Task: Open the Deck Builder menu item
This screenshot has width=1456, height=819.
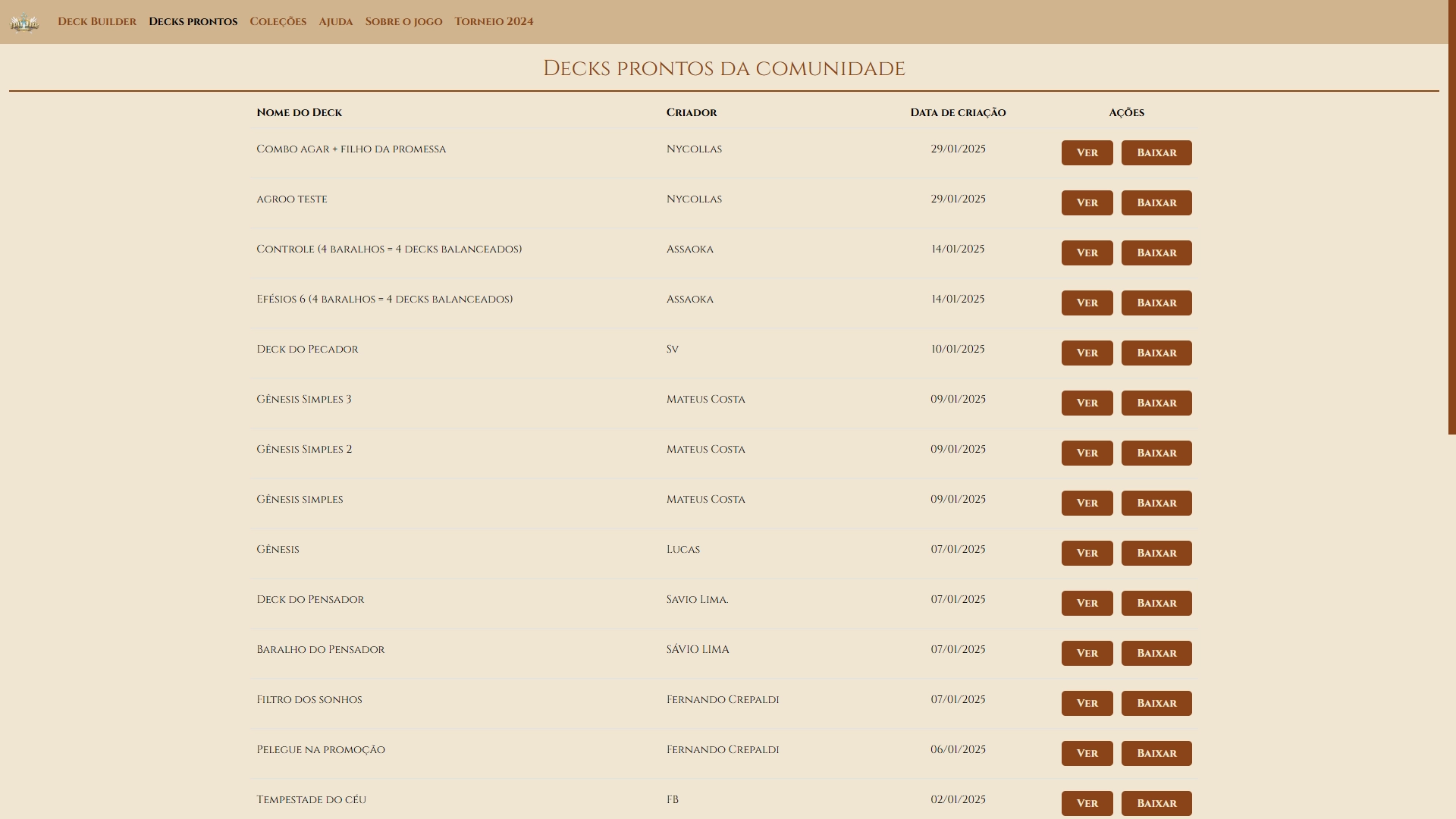Action: (x=97, y=21)
